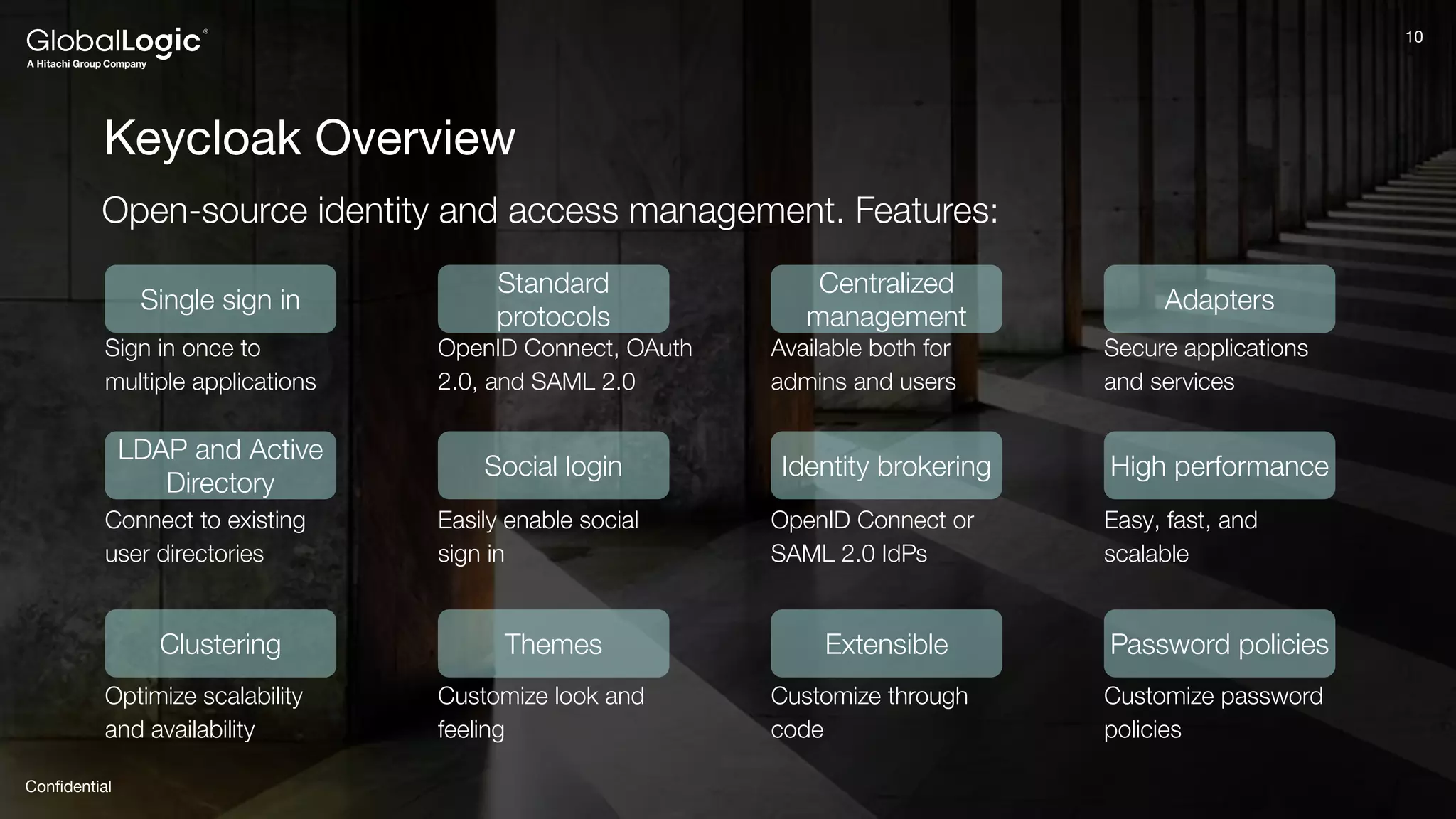Select the Password policies box

(1219, 643)
